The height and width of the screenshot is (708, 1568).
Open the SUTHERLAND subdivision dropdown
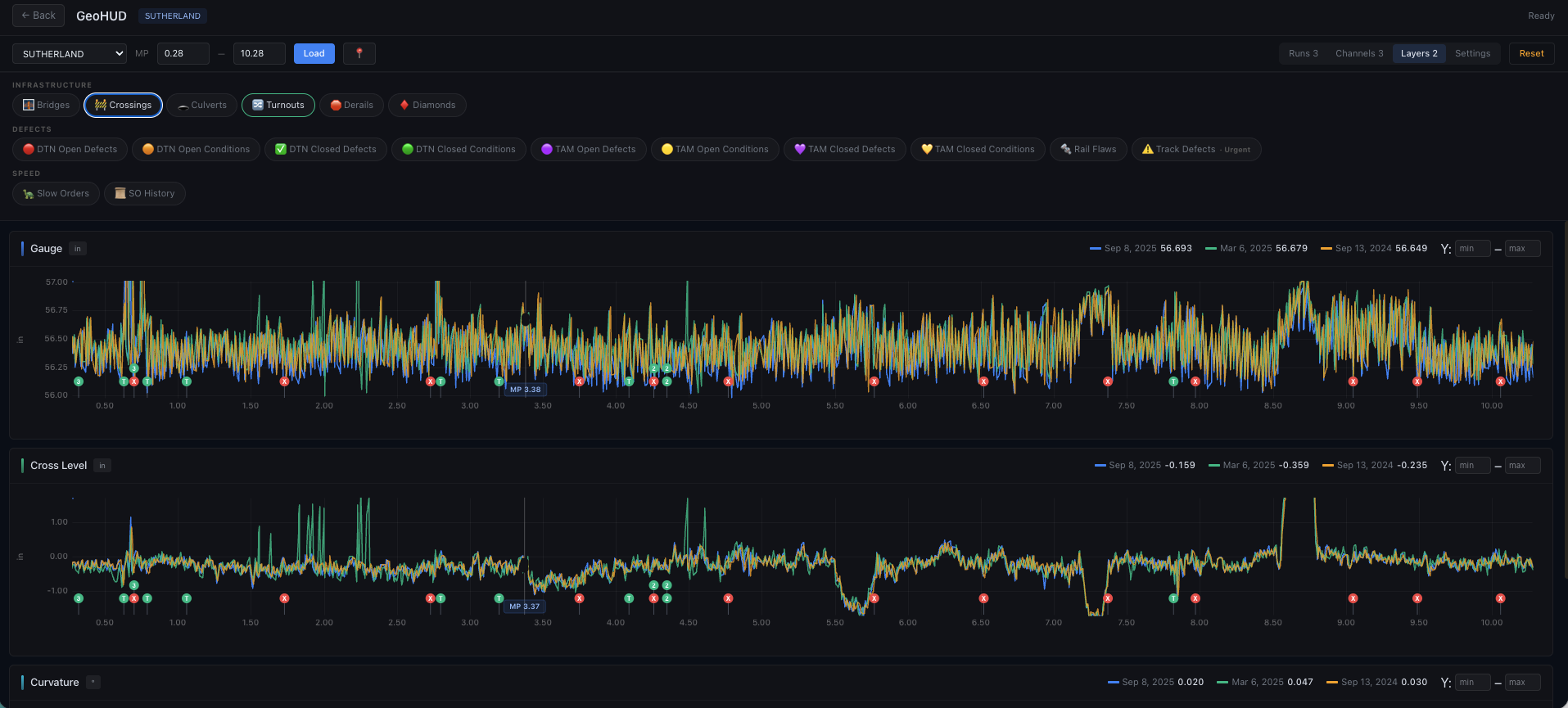(70, 53)
